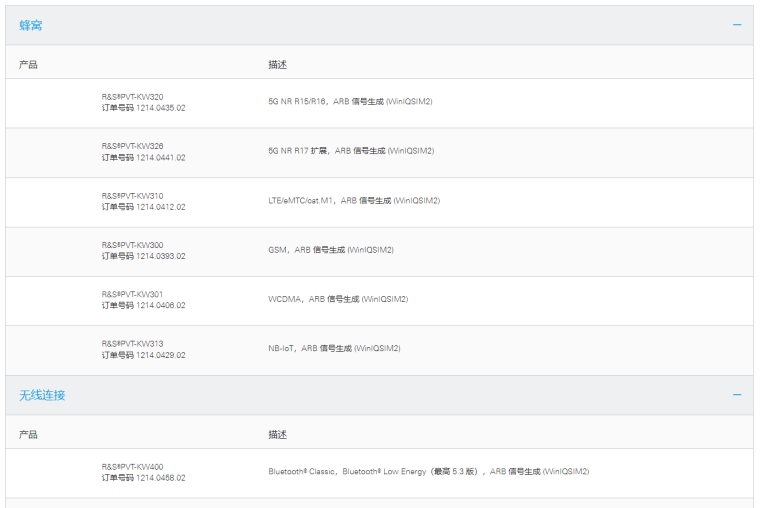
Task: Click the 产品 column header under 蜂窝
Action: (29, 64)
